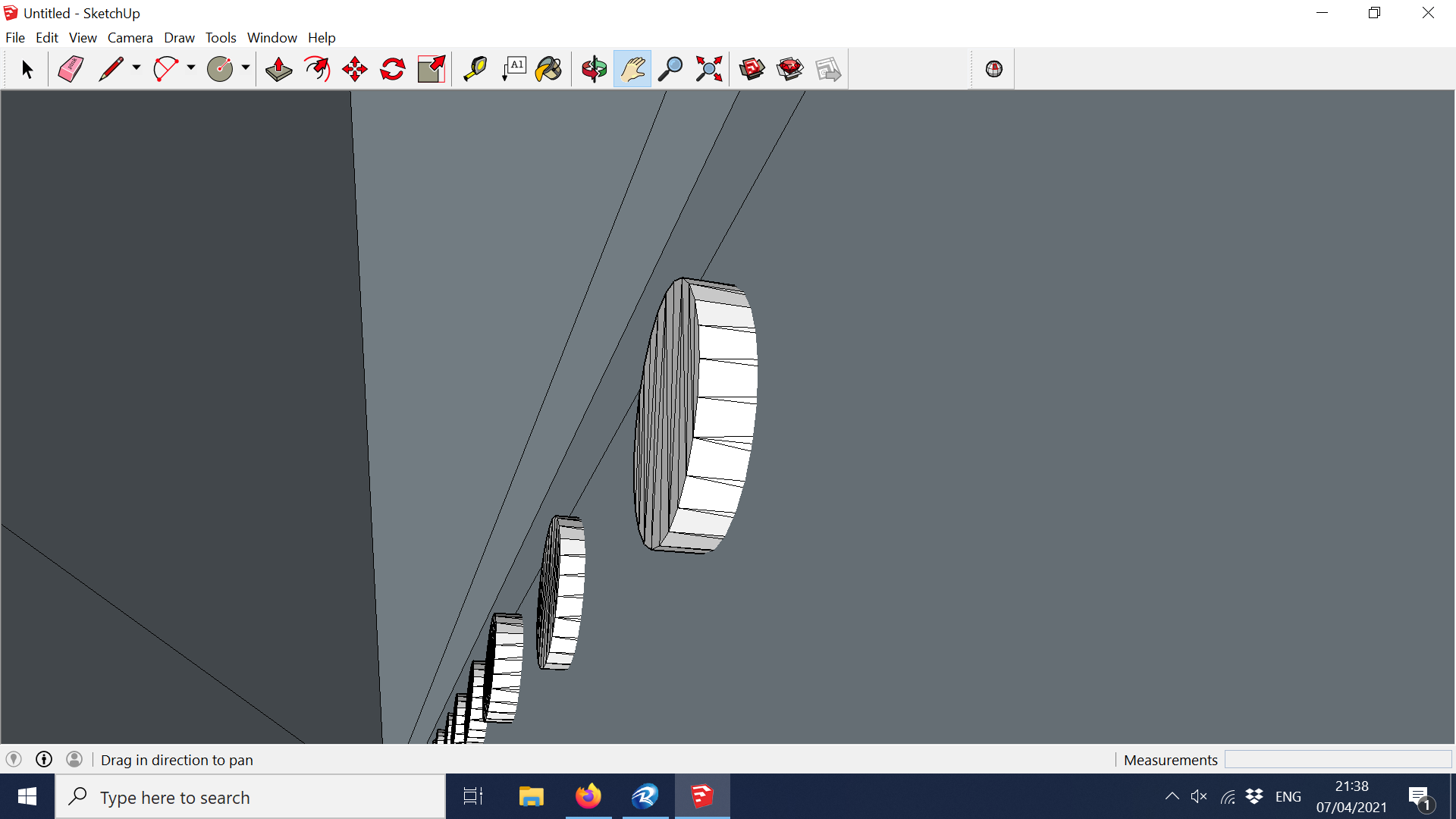
Task: Expand the Arc tool variants dropdown
Action: (x=190, y=68)
